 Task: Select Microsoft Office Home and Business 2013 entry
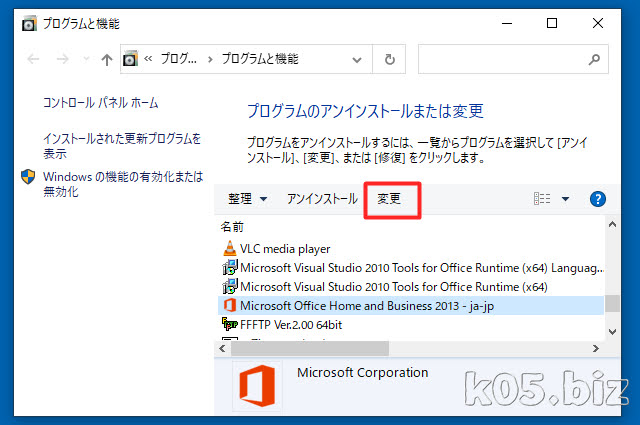click(411, 306)
